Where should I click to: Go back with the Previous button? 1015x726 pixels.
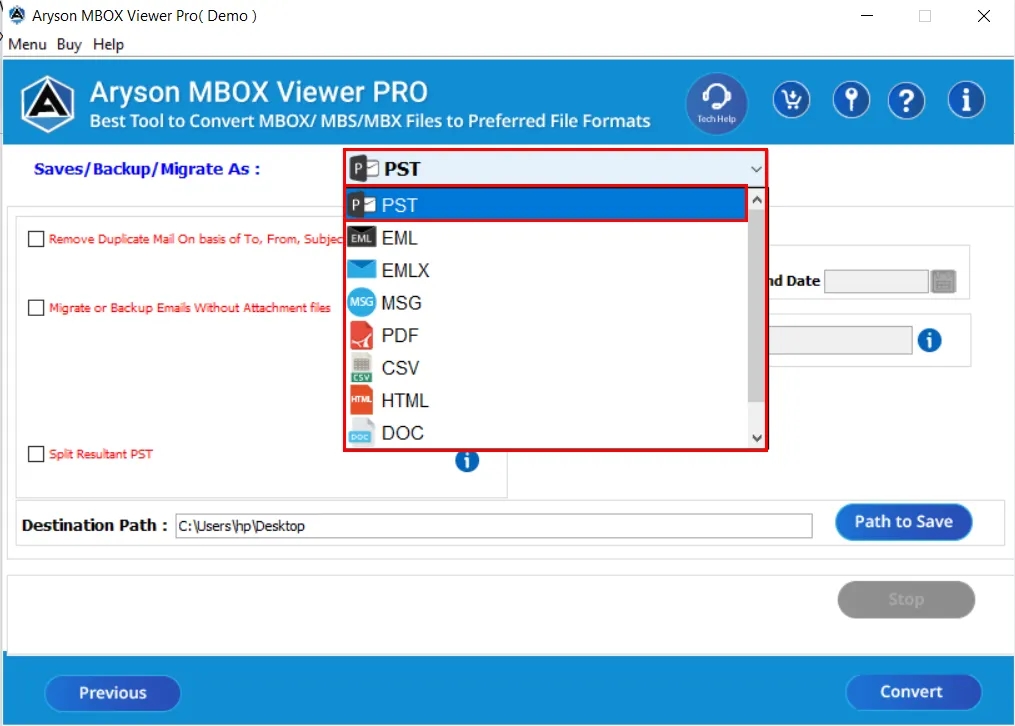pyautogui.click(x=113, y=693)
